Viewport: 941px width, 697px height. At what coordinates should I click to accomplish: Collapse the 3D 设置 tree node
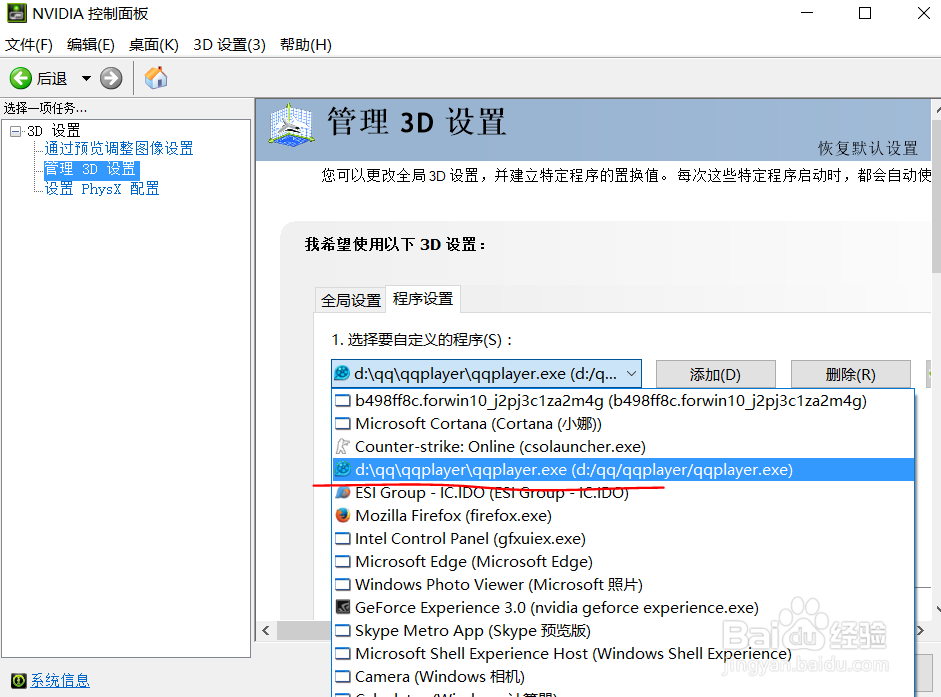[x=16, y=131]
